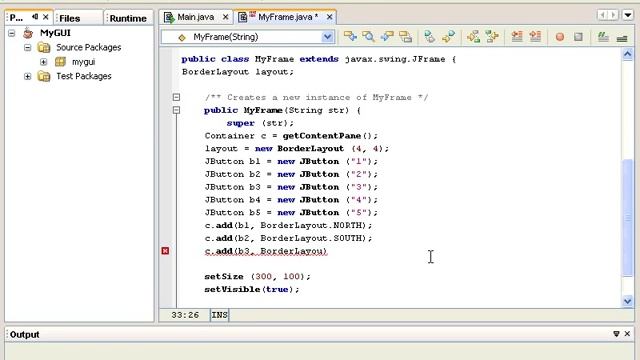The image size is (640, 360).
Task: Select Source Packages in project tree
Action: (89, 47)
